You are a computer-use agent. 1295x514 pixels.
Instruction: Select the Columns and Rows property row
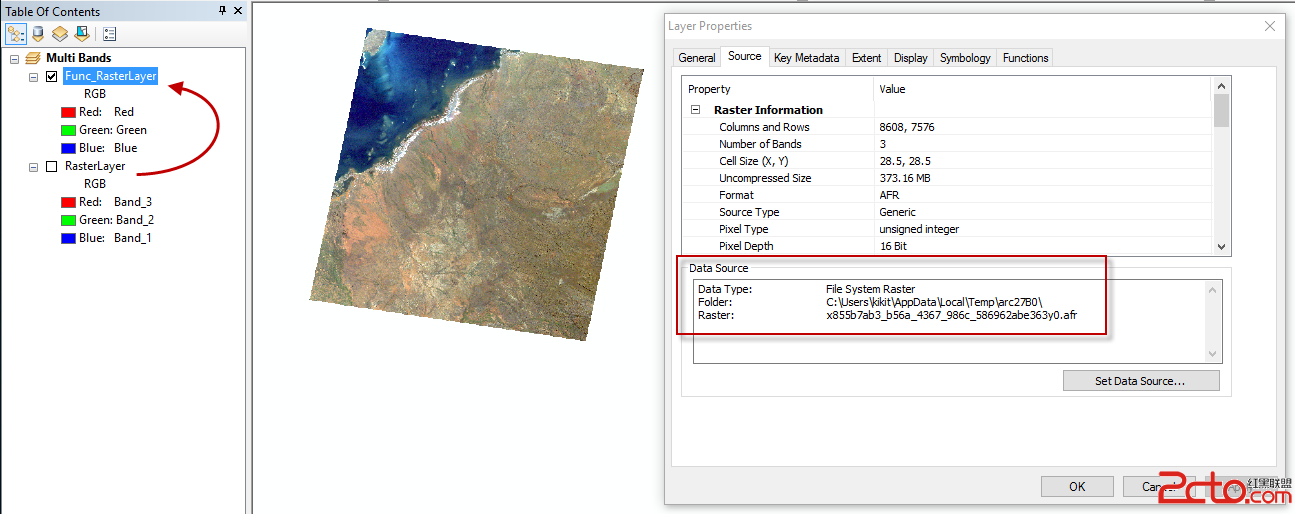pyautogui.click(x=947, y=127)
